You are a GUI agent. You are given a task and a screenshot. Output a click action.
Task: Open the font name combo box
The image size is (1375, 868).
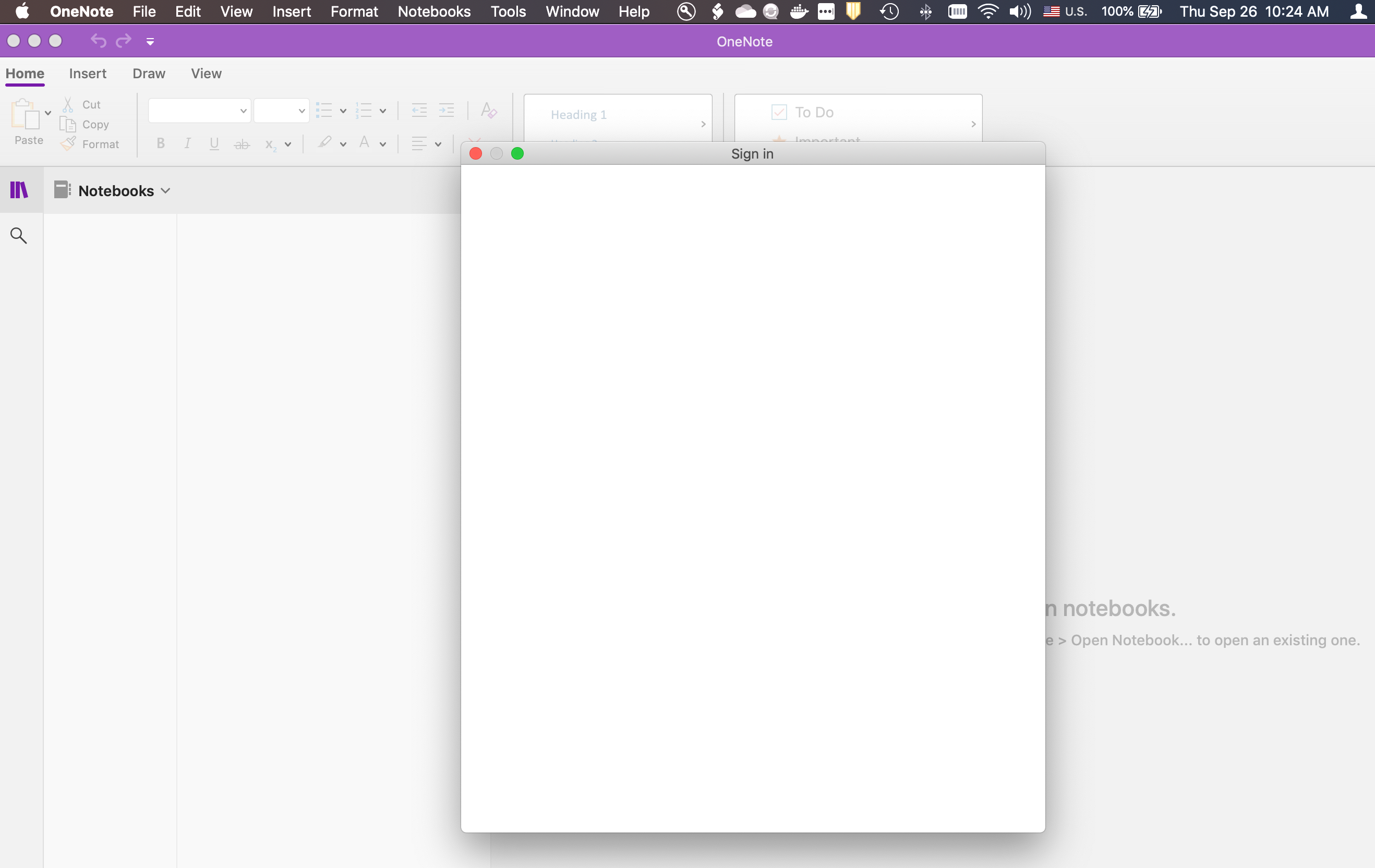pyautogui.click(x=199, y=111)
